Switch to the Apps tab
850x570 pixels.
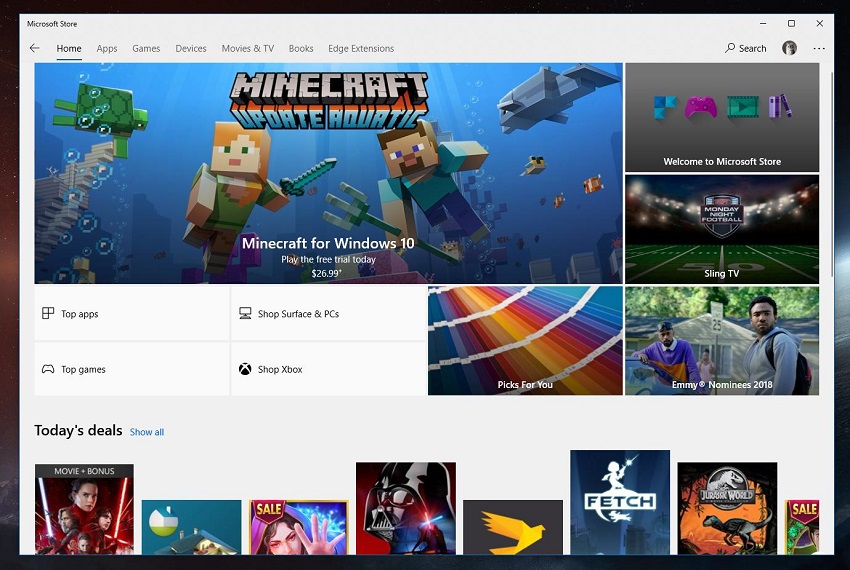pyautogui.click(x=107, y=48)
